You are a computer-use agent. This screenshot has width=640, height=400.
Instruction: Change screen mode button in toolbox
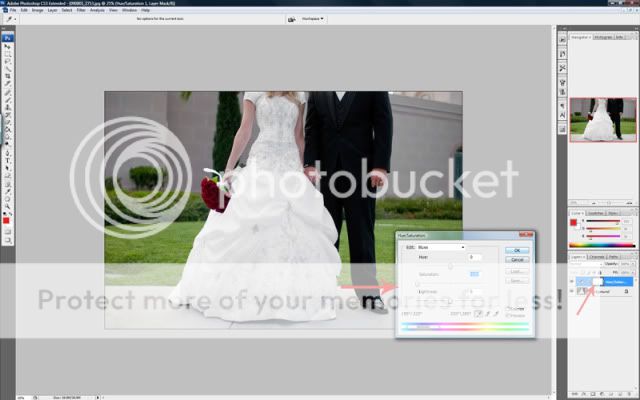(x=8, y=240)
